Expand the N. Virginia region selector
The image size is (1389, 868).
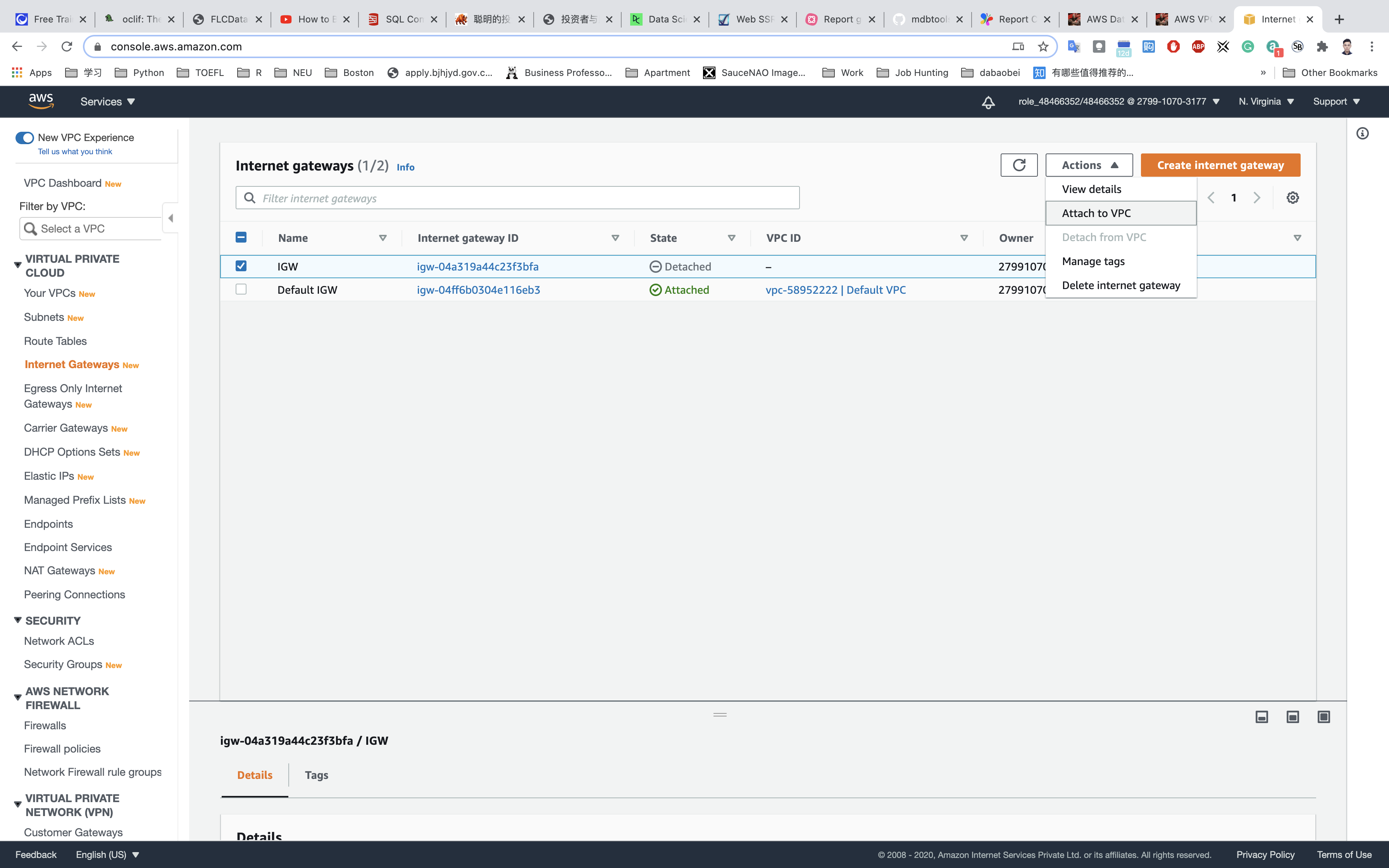coord(1266,102)
